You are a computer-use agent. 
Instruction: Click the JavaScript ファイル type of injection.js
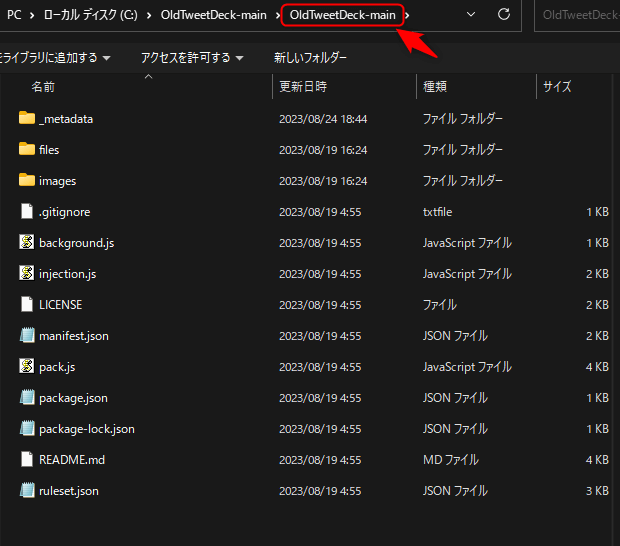[x=467, y=274]
